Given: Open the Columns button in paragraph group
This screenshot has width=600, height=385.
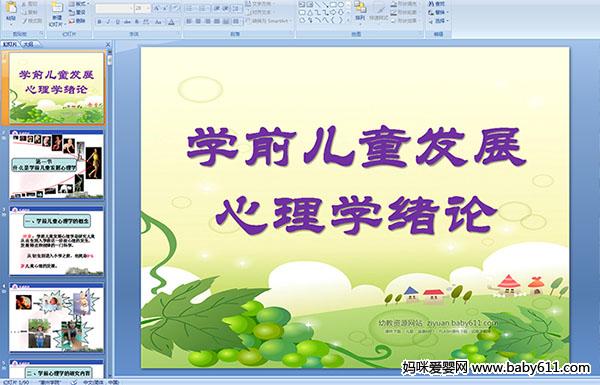Looking at the screenshot, I should pos(236,21).
